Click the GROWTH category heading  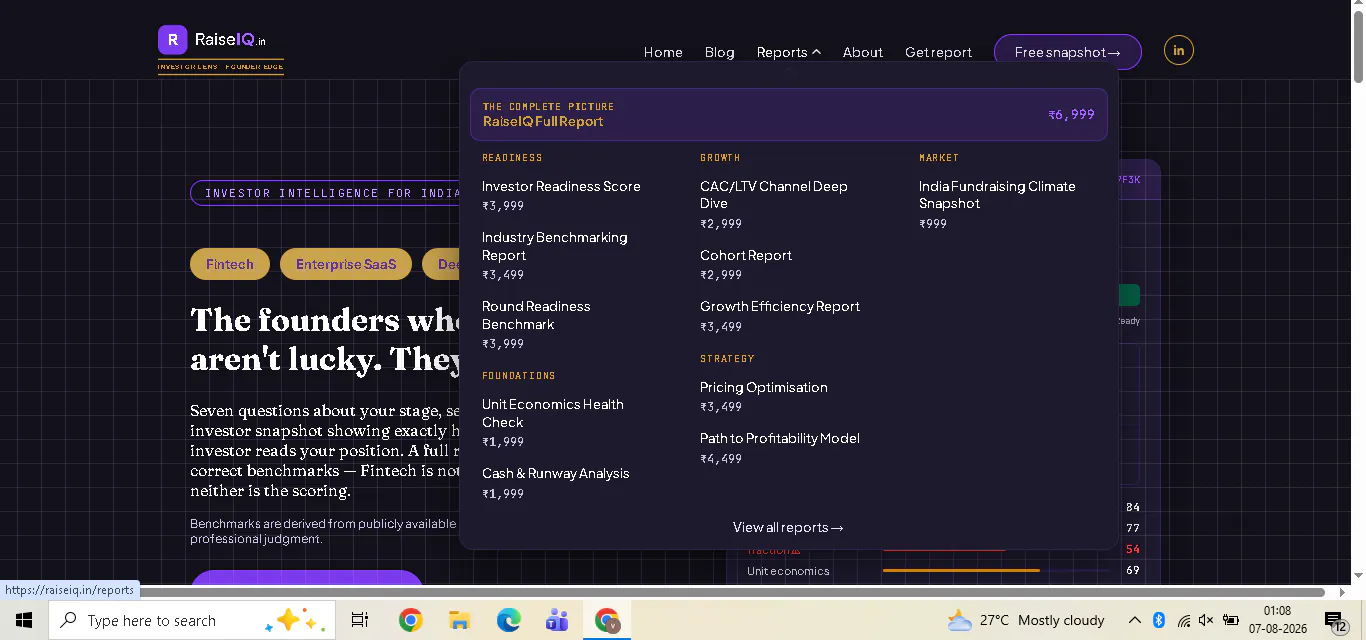tap(720, 157)
